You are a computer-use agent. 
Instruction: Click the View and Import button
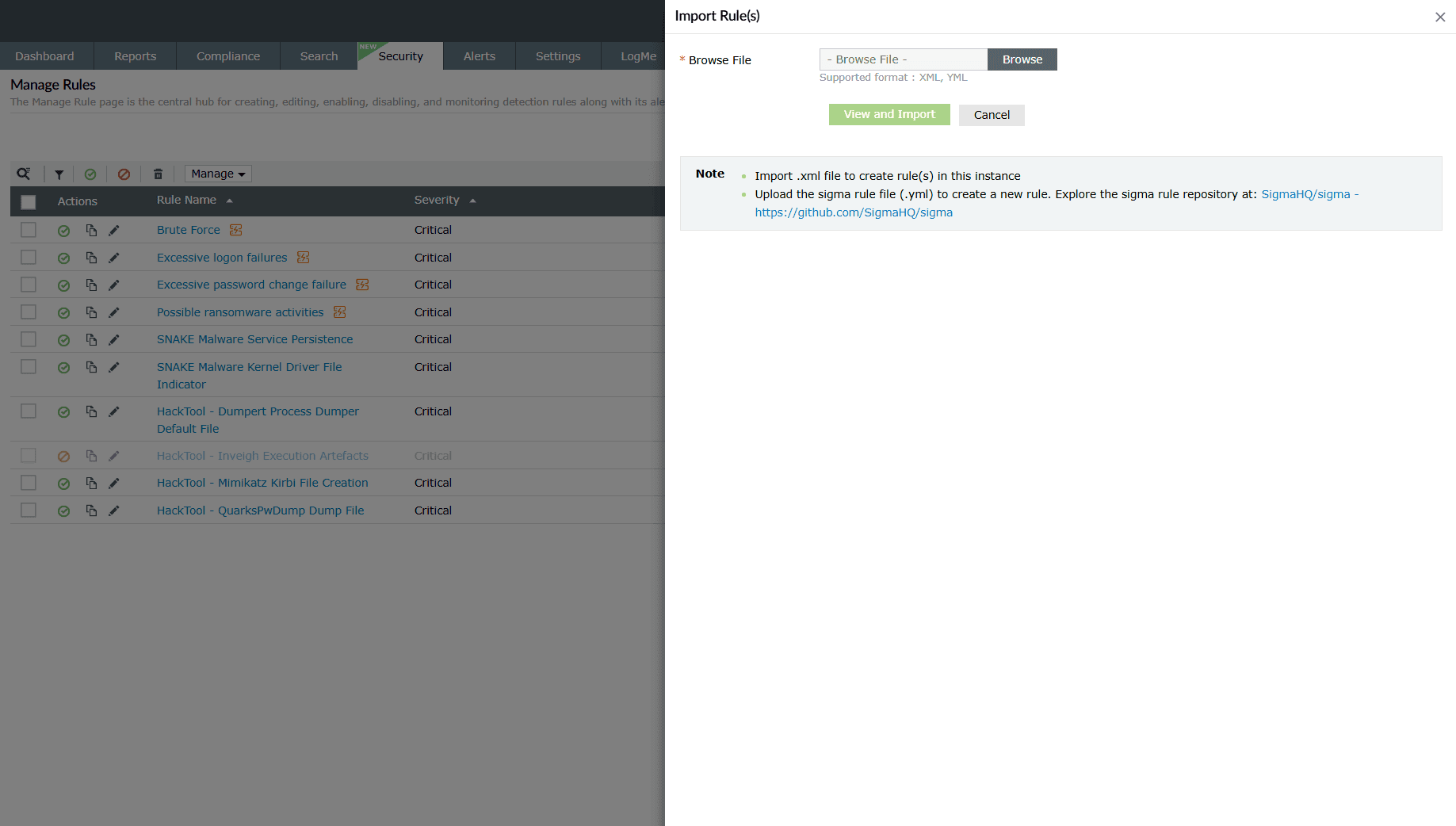point(889,114)
